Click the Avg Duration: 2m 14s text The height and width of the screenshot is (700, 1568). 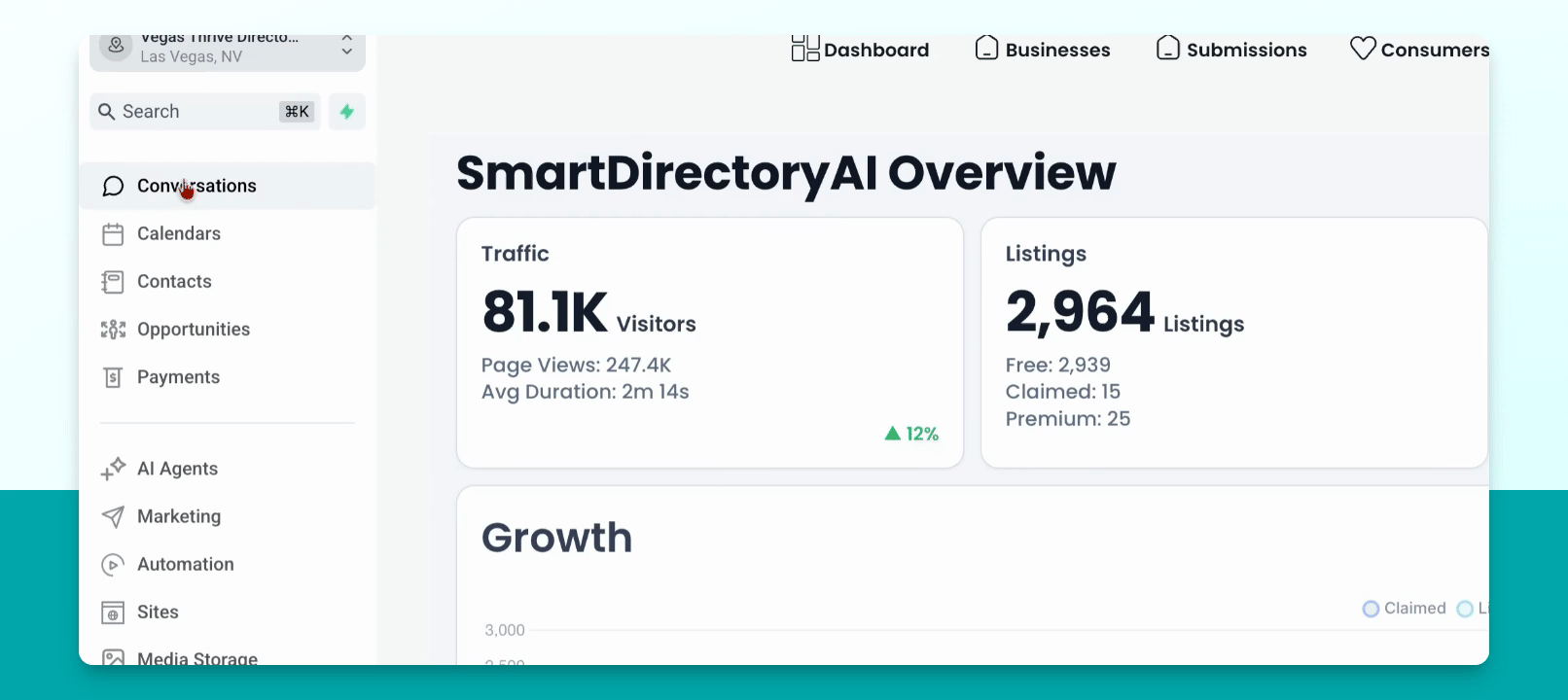coord(585,392)
